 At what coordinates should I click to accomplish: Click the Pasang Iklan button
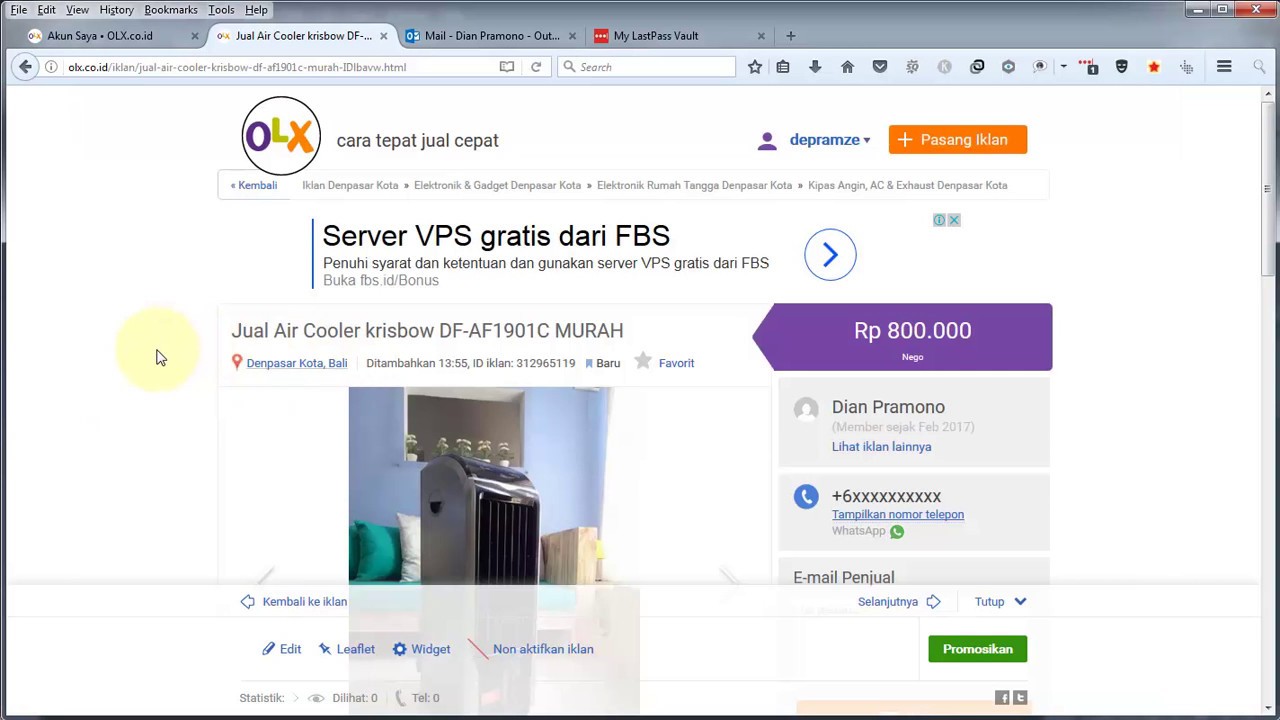pos(958,140)
